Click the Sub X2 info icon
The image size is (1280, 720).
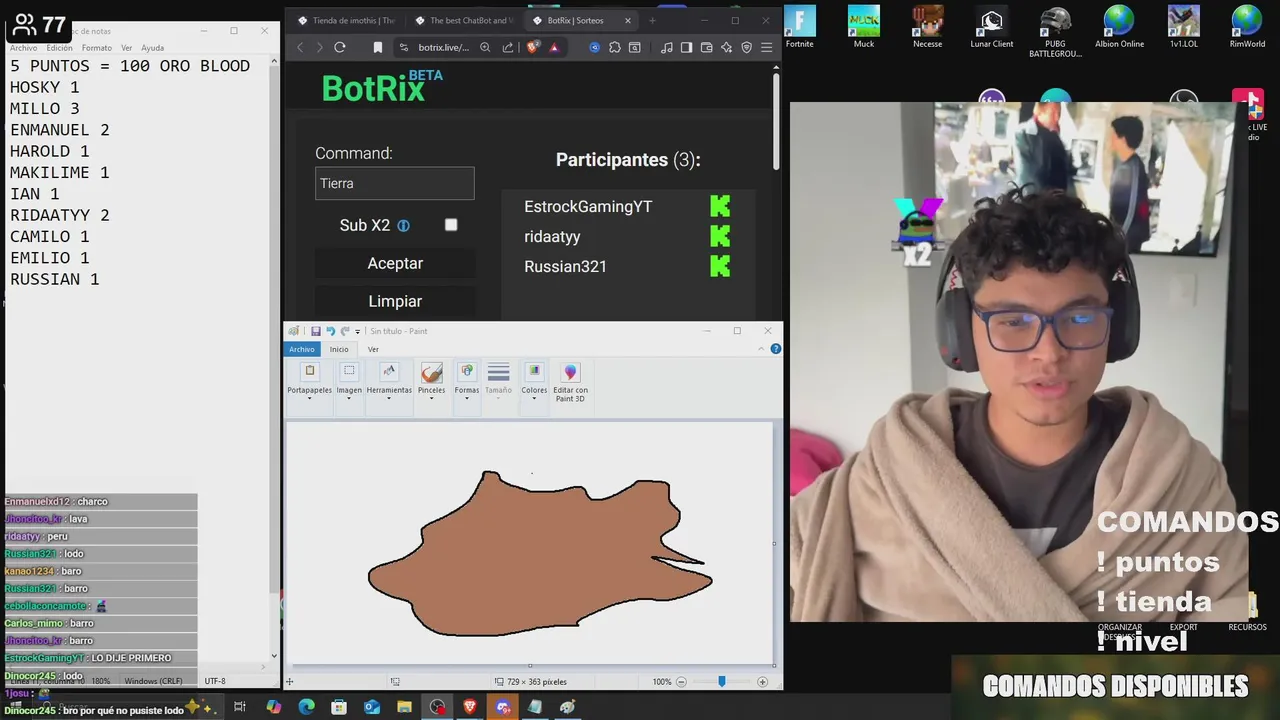pyautogui.click(x=403, y=226)
